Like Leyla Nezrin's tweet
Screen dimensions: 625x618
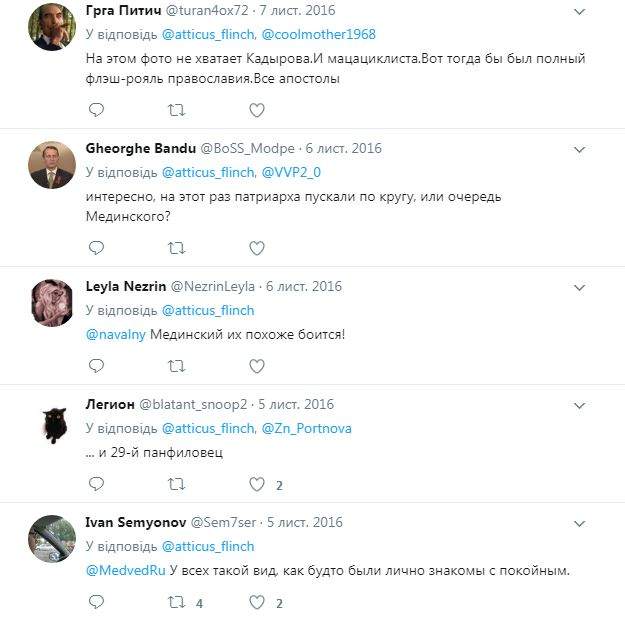256,366
